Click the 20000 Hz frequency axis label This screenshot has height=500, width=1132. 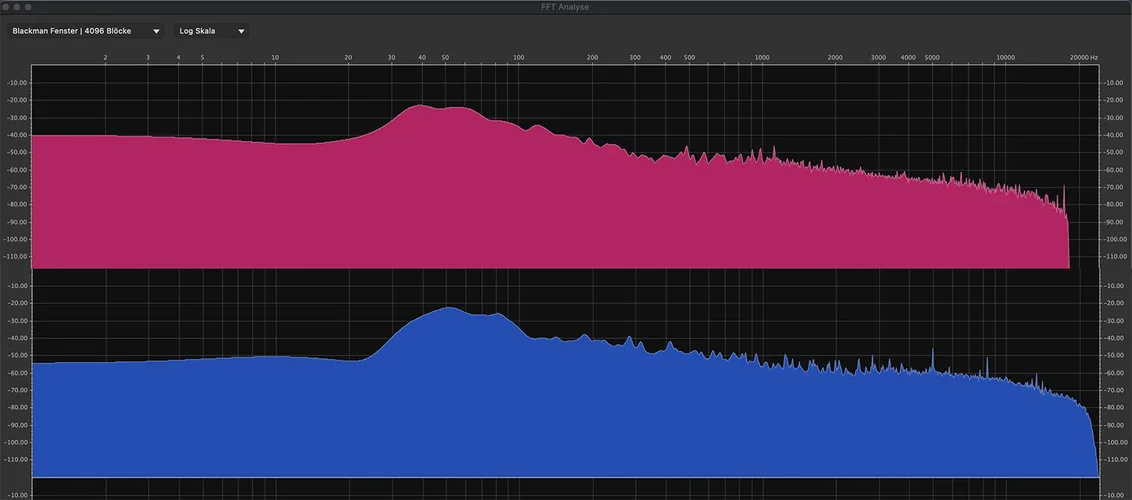pyautogui.click(x=1083, y=58)
